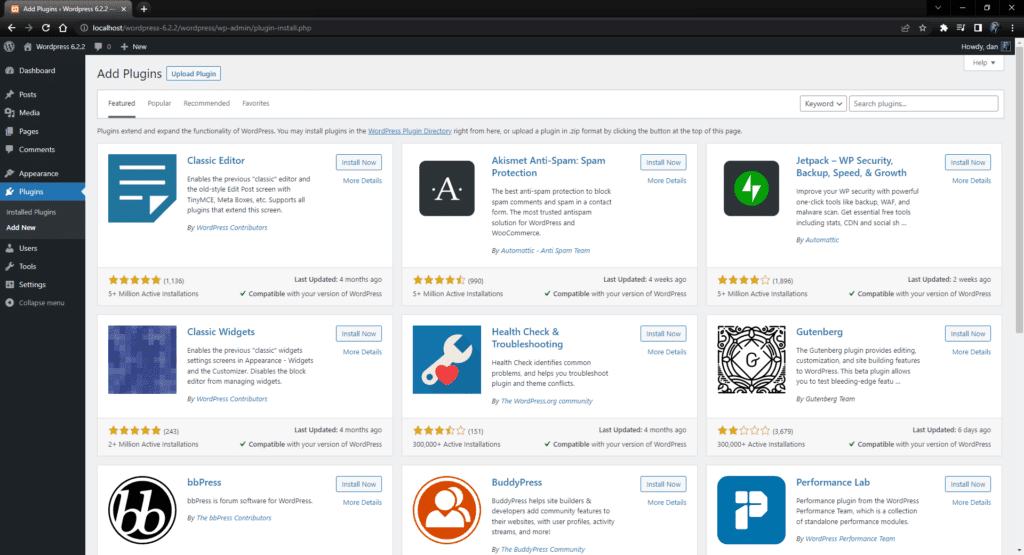Install the Classic Widgets plugin
Viewport: 1024px width, 555px height.
coord(359,334)
